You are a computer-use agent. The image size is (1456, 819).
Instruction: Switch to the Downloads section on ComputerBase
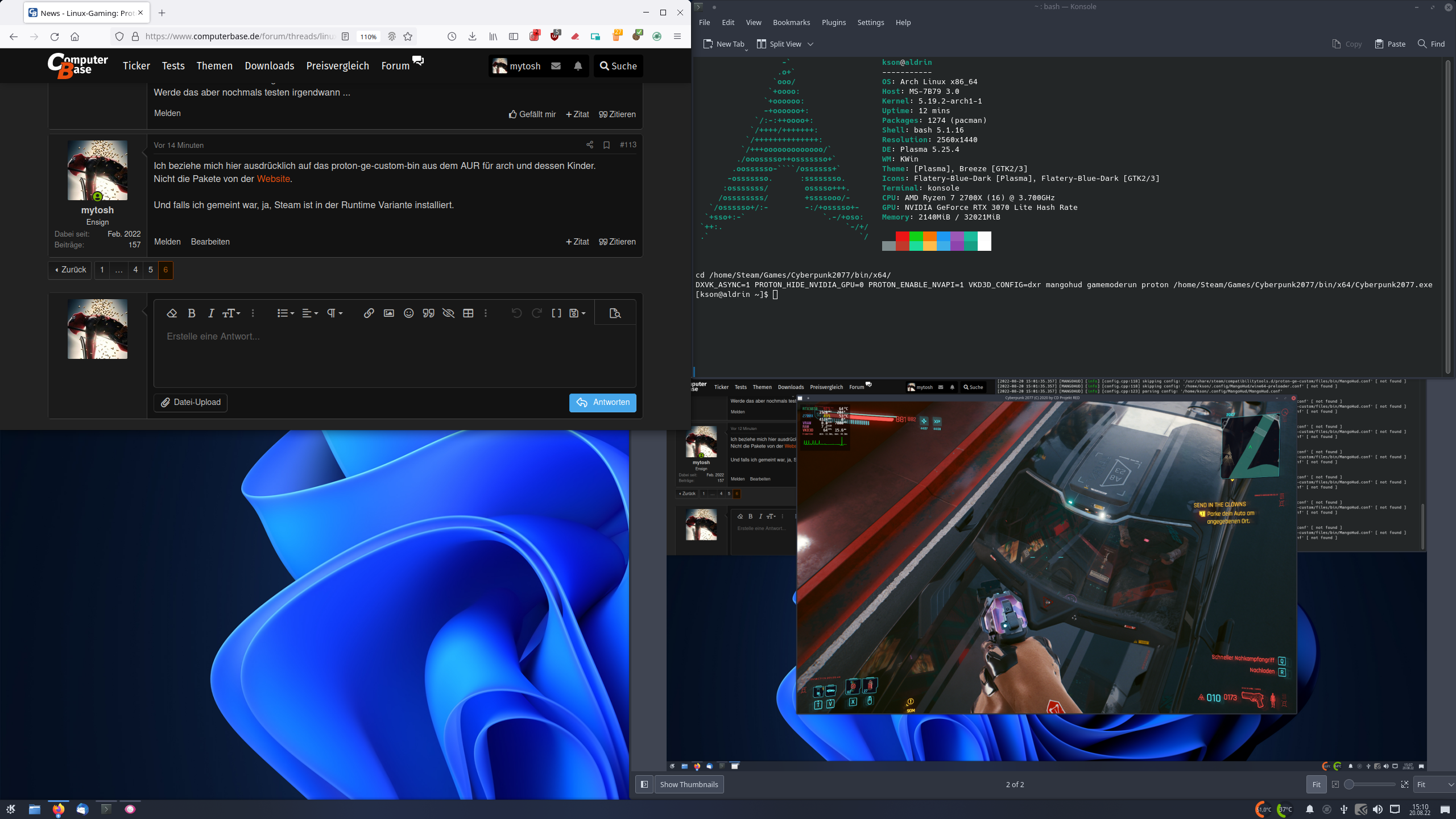click(x=269, y=65)
